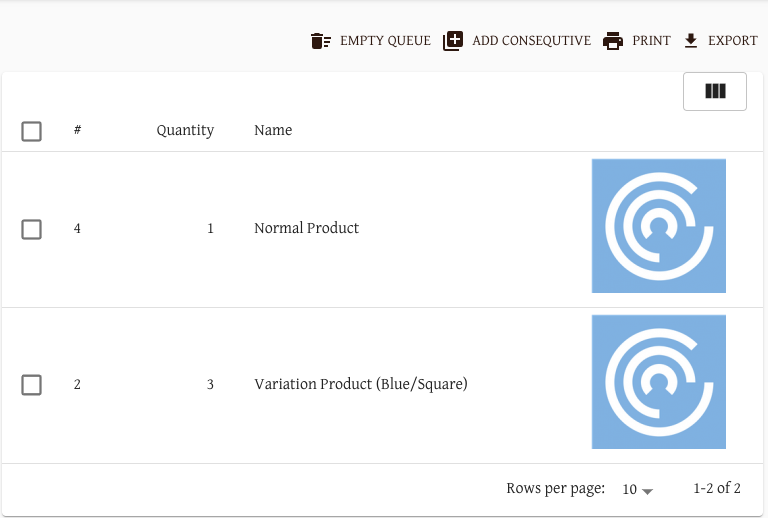The image size is (768, 518).
Task: Open the rows per page value 10
Action: [629, 489]
